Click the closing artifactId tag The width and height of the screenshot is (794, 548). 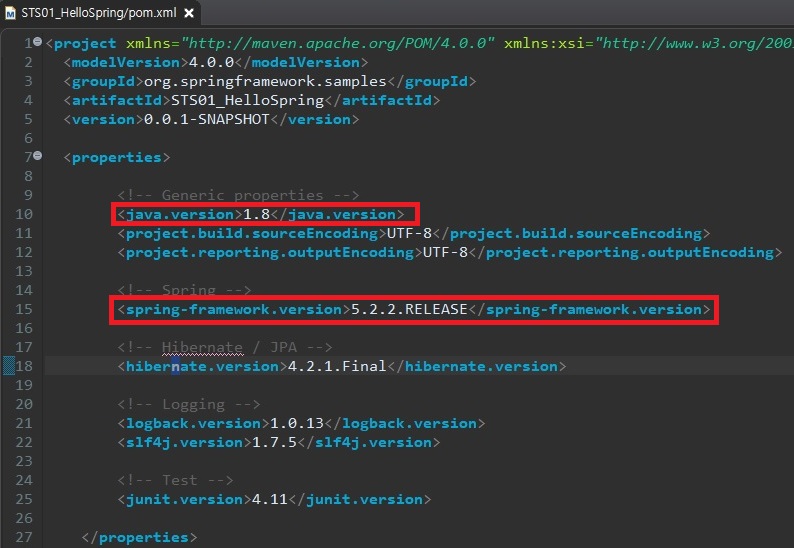coord(382,100)
